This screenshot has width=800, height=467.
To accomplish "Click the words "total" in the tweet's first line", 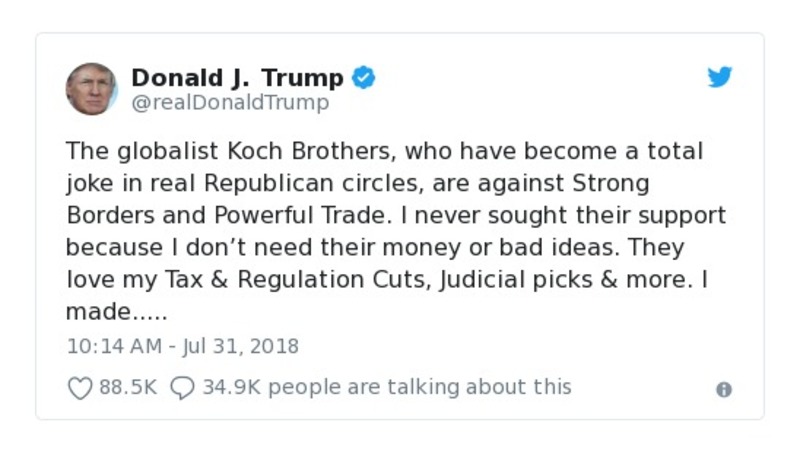I will click(x=675, y=152).
